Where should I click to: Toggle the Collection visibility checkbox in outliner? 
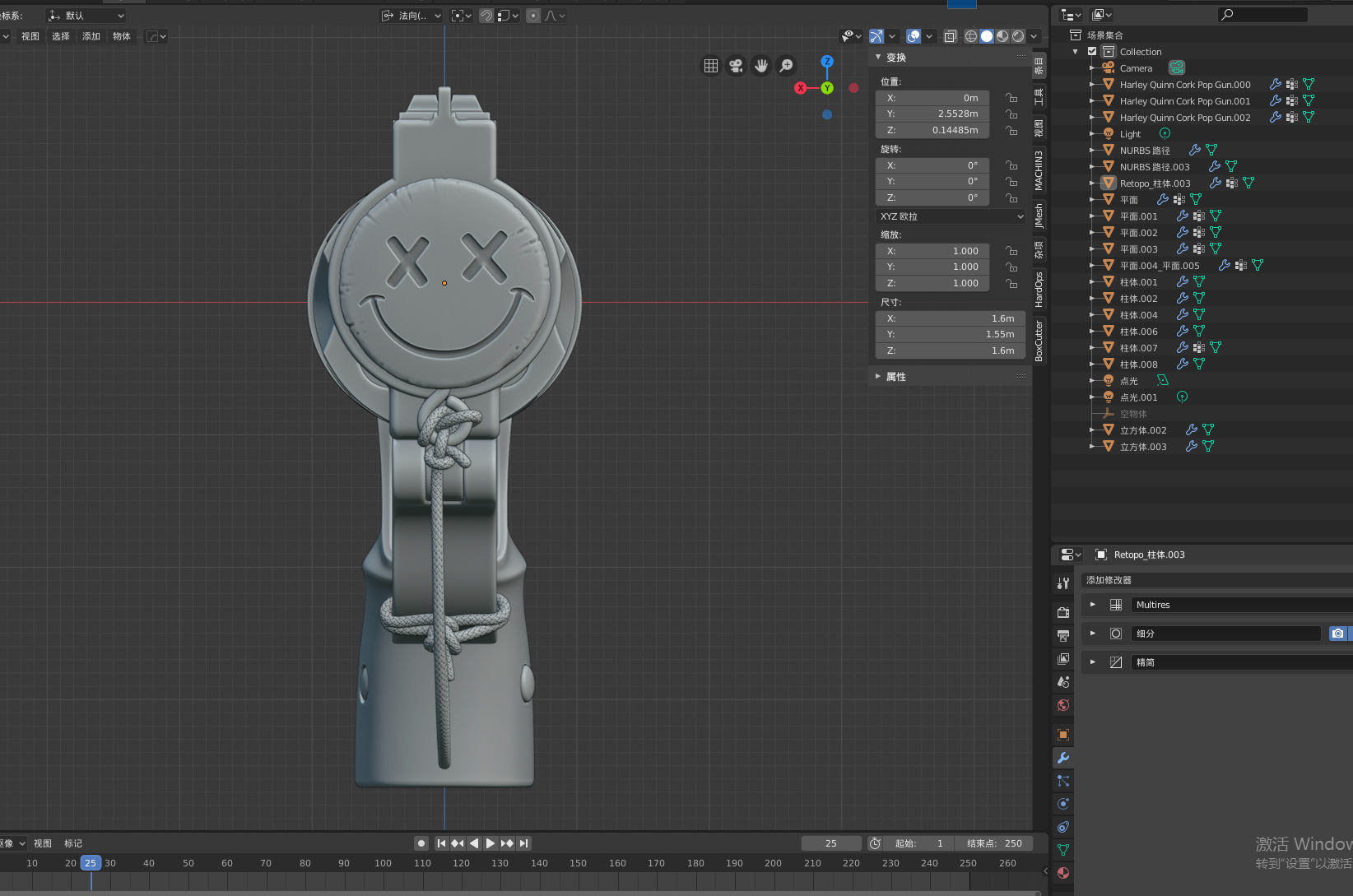click(1092, 51)
